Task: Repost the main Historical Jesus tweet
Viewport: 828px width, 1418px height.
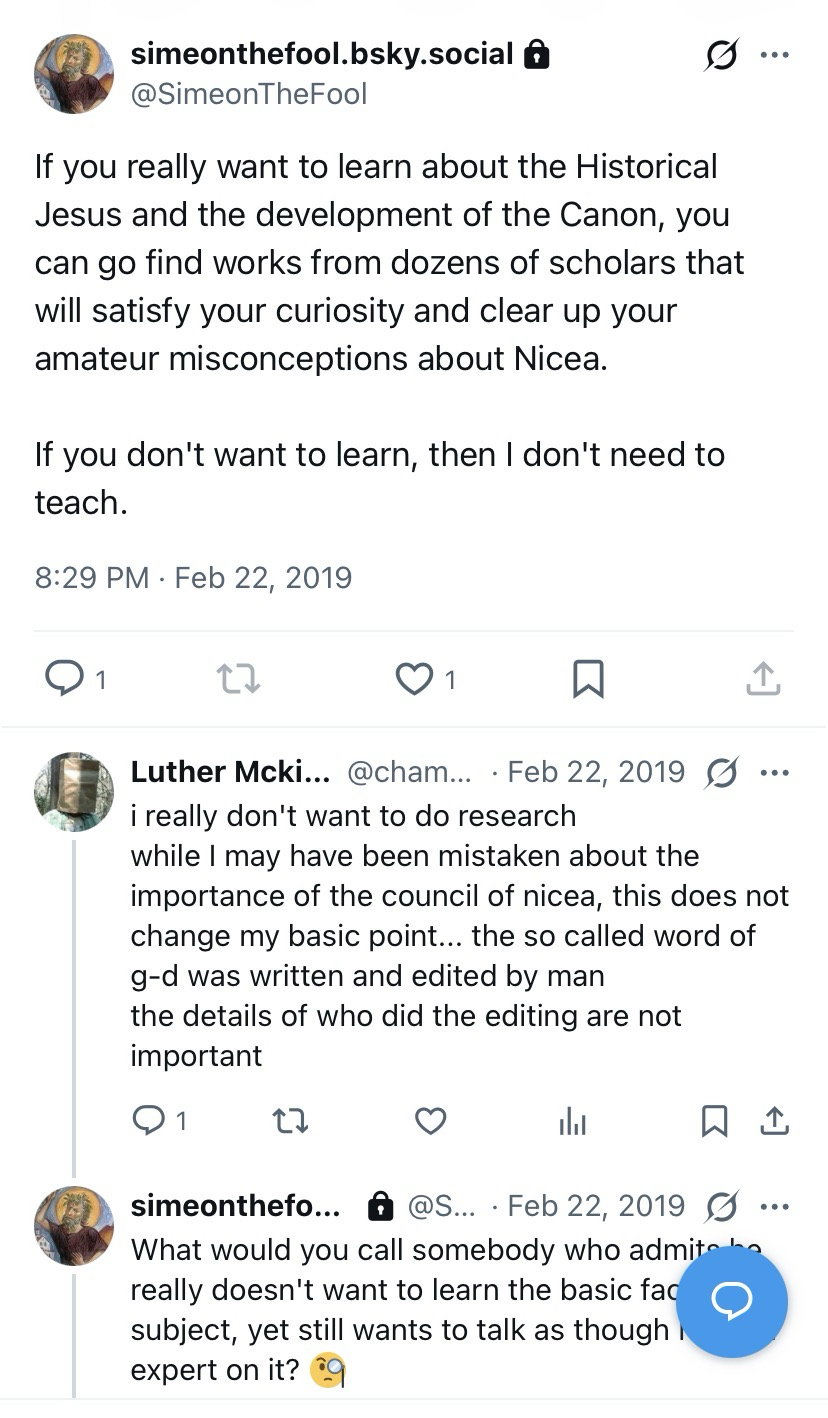Action: [238, 680]
